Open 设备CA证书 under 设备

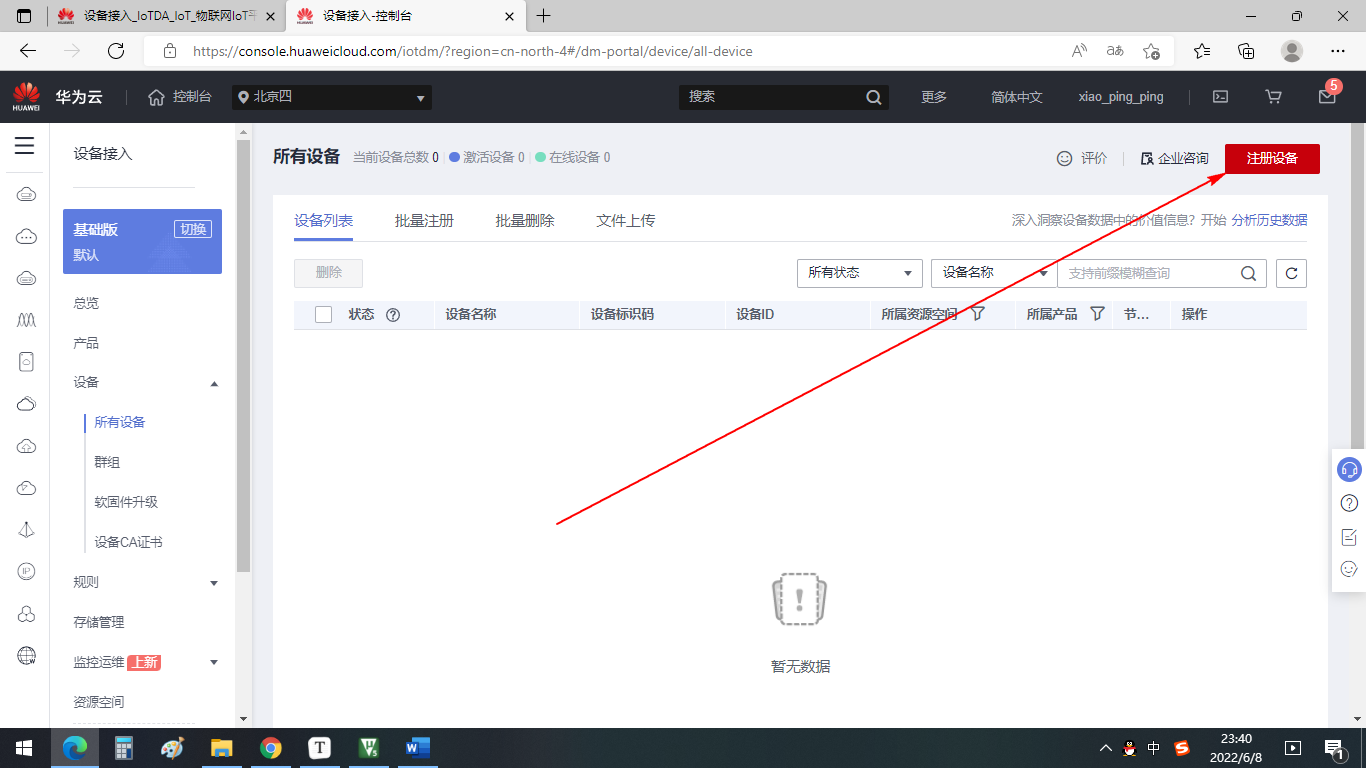click(x=128, y=542)
